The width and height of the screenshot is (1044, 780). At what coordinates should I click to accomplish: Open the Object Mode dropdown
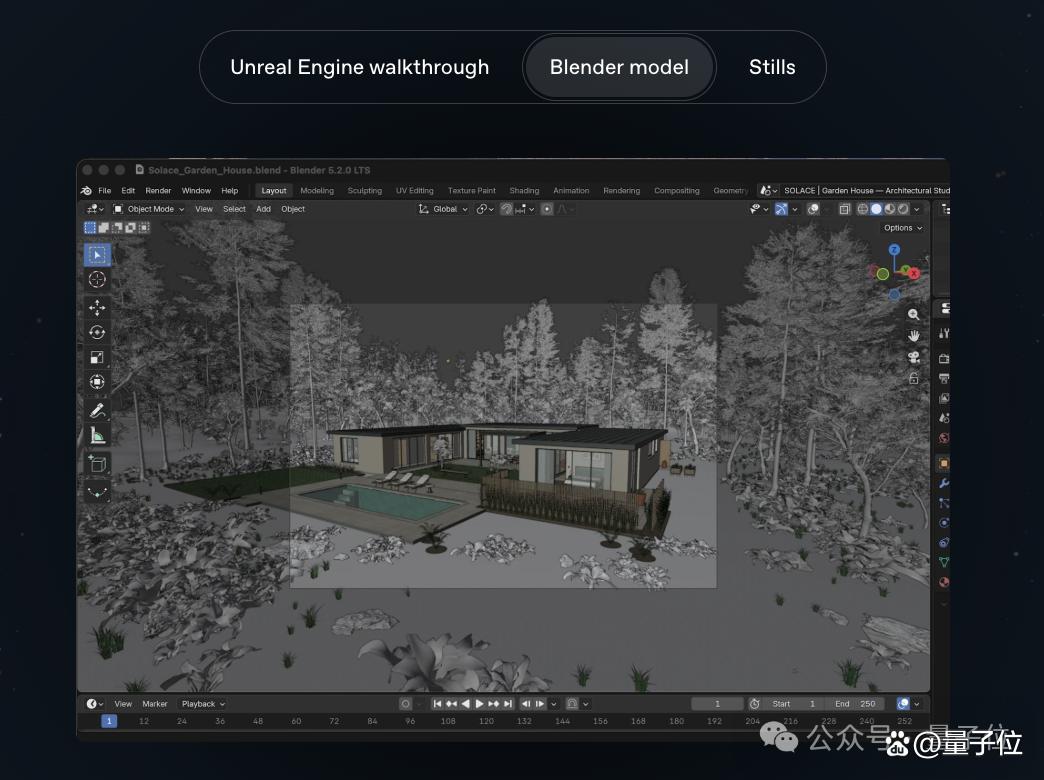pyautogui.click(x=148, y=209)
